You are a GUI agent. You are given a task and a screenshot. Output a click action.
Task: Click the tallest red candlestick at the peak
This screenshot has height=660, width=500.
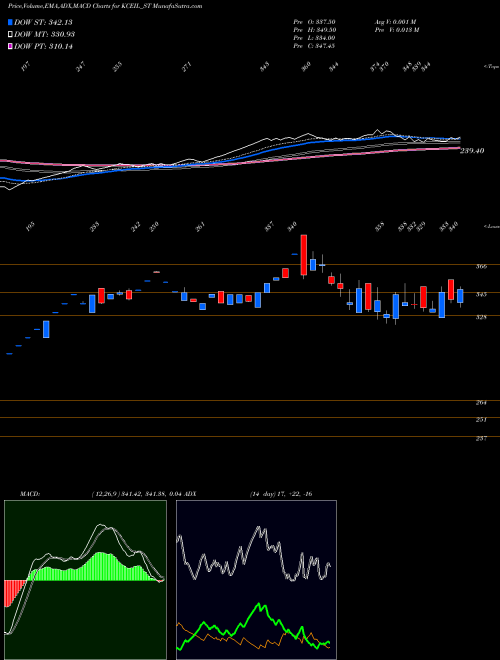pos(303,255)
